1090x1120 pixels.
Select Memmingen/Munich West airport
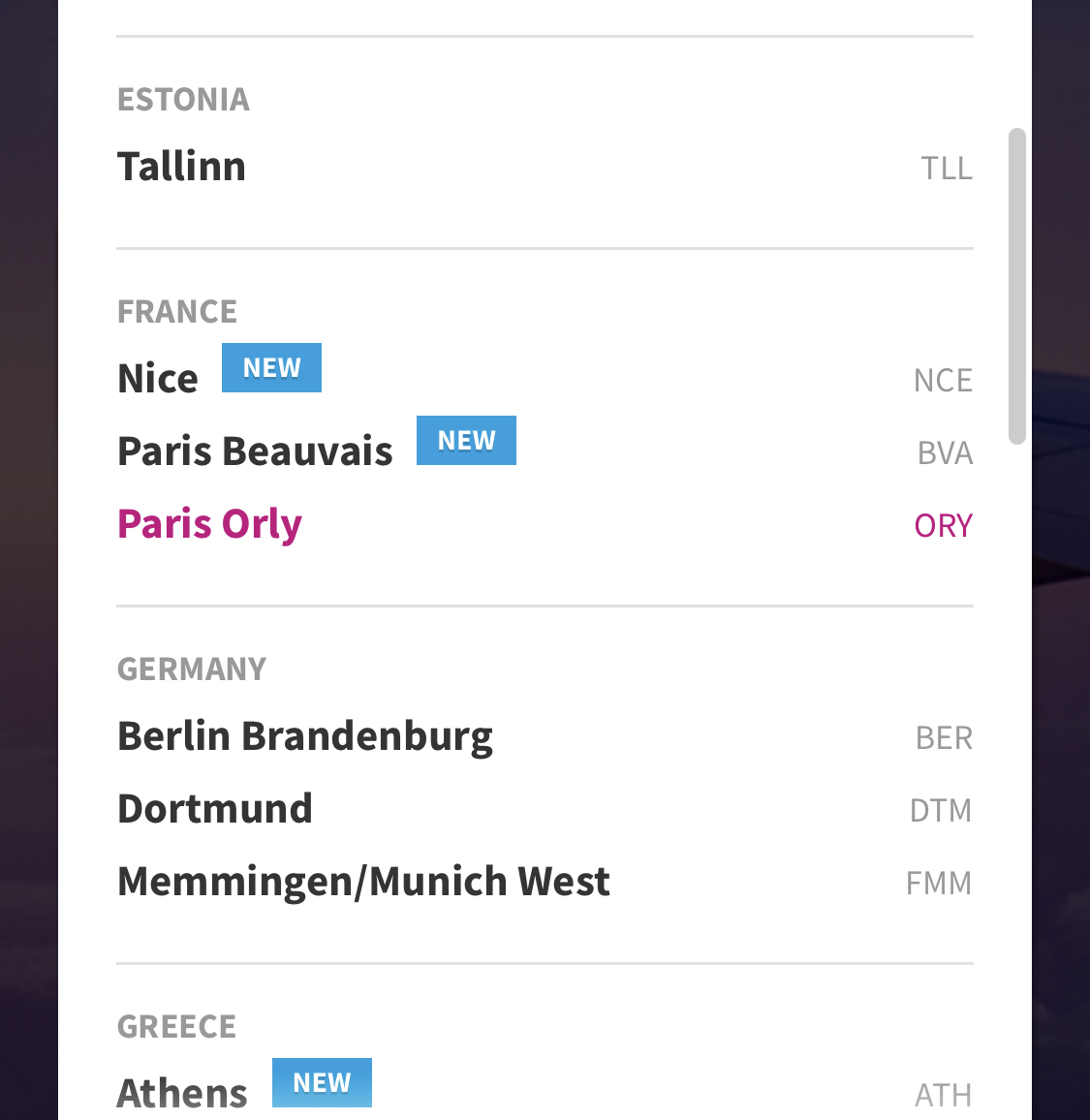click(363, 882)
